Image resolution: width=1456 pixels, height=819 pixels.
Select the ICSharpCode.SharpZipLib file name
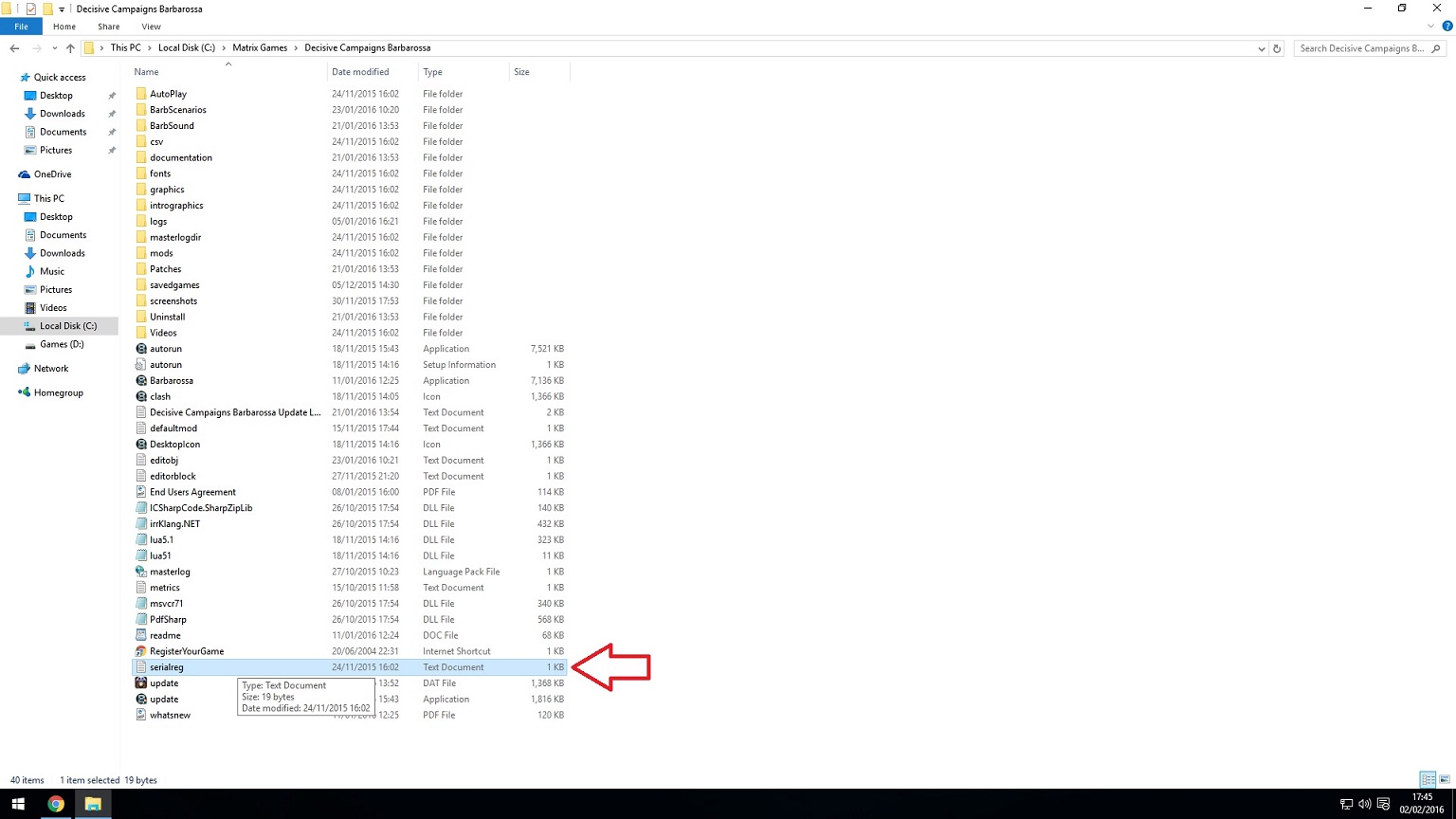(201, 508)
